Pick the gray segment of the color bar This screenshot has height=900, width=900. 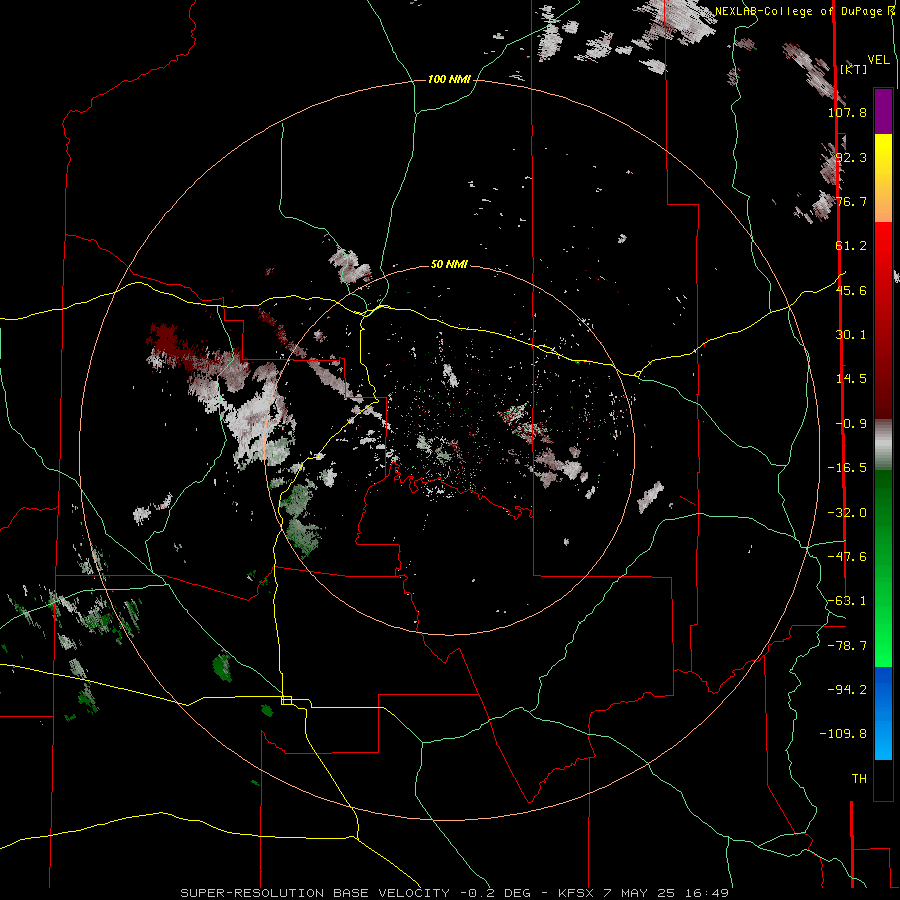point(883,445)
